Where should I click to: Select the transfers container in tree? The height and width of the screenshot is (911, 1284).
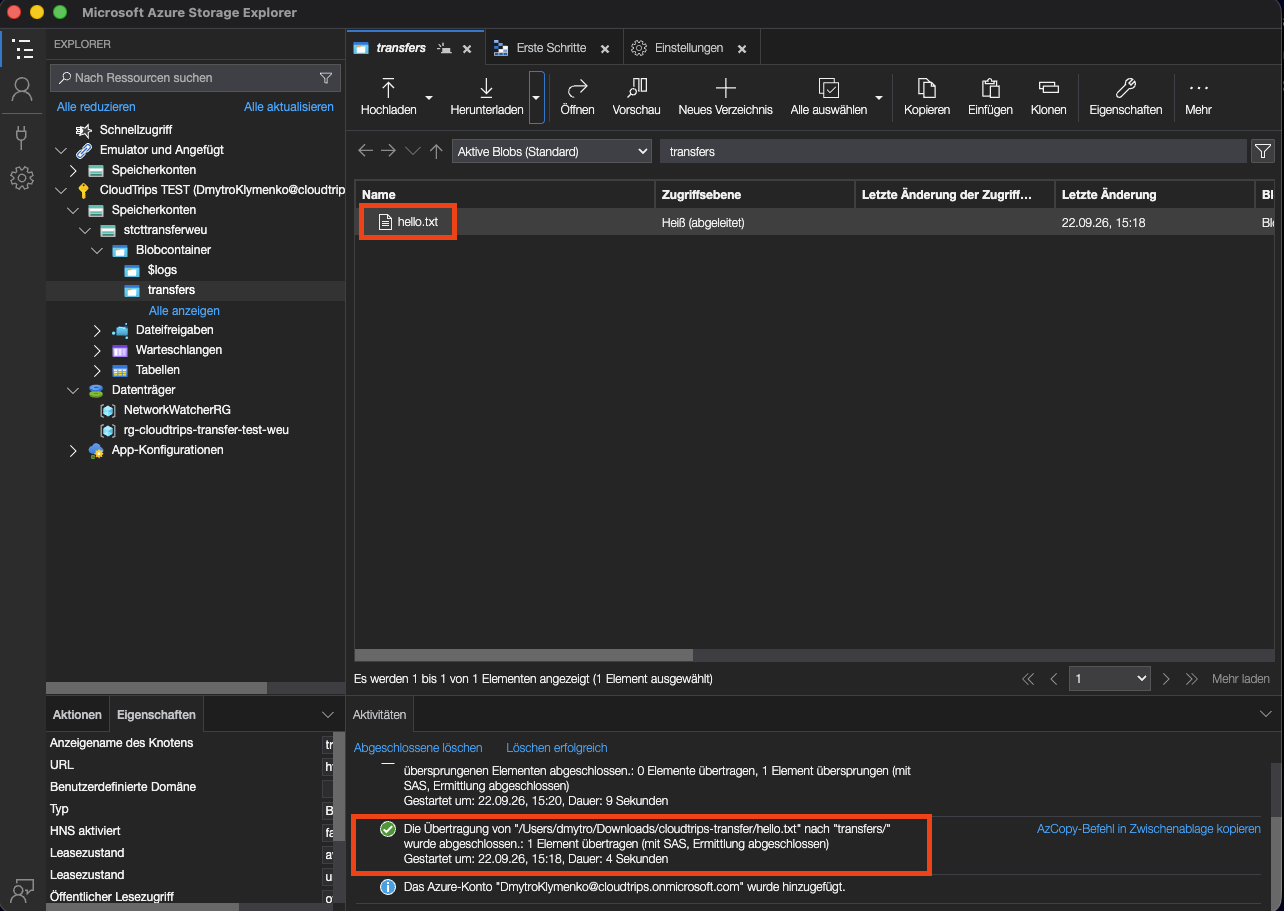(171, 290)
